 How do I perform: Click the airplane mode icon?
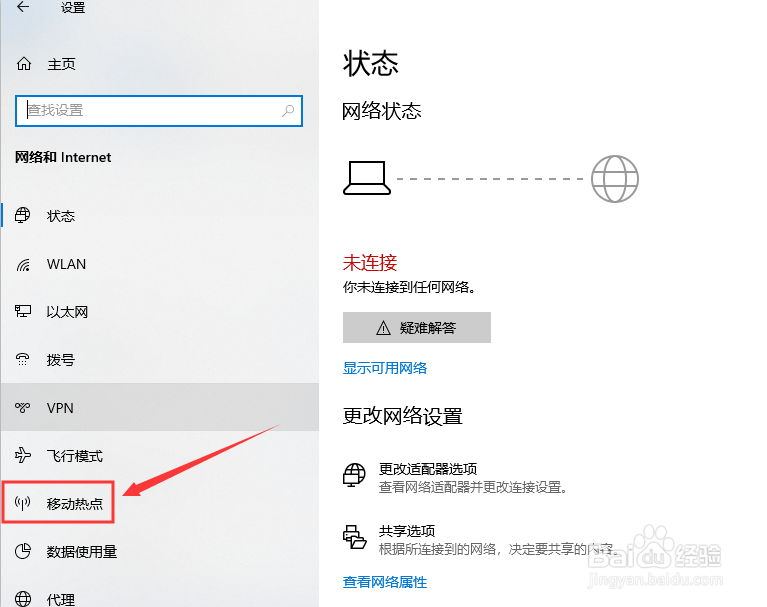23,455
